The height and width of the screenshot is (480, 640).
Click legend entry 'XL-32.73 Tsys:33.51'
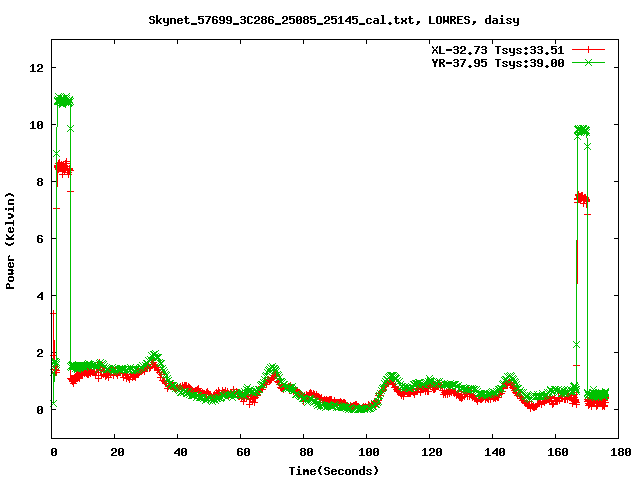point(498,50)
